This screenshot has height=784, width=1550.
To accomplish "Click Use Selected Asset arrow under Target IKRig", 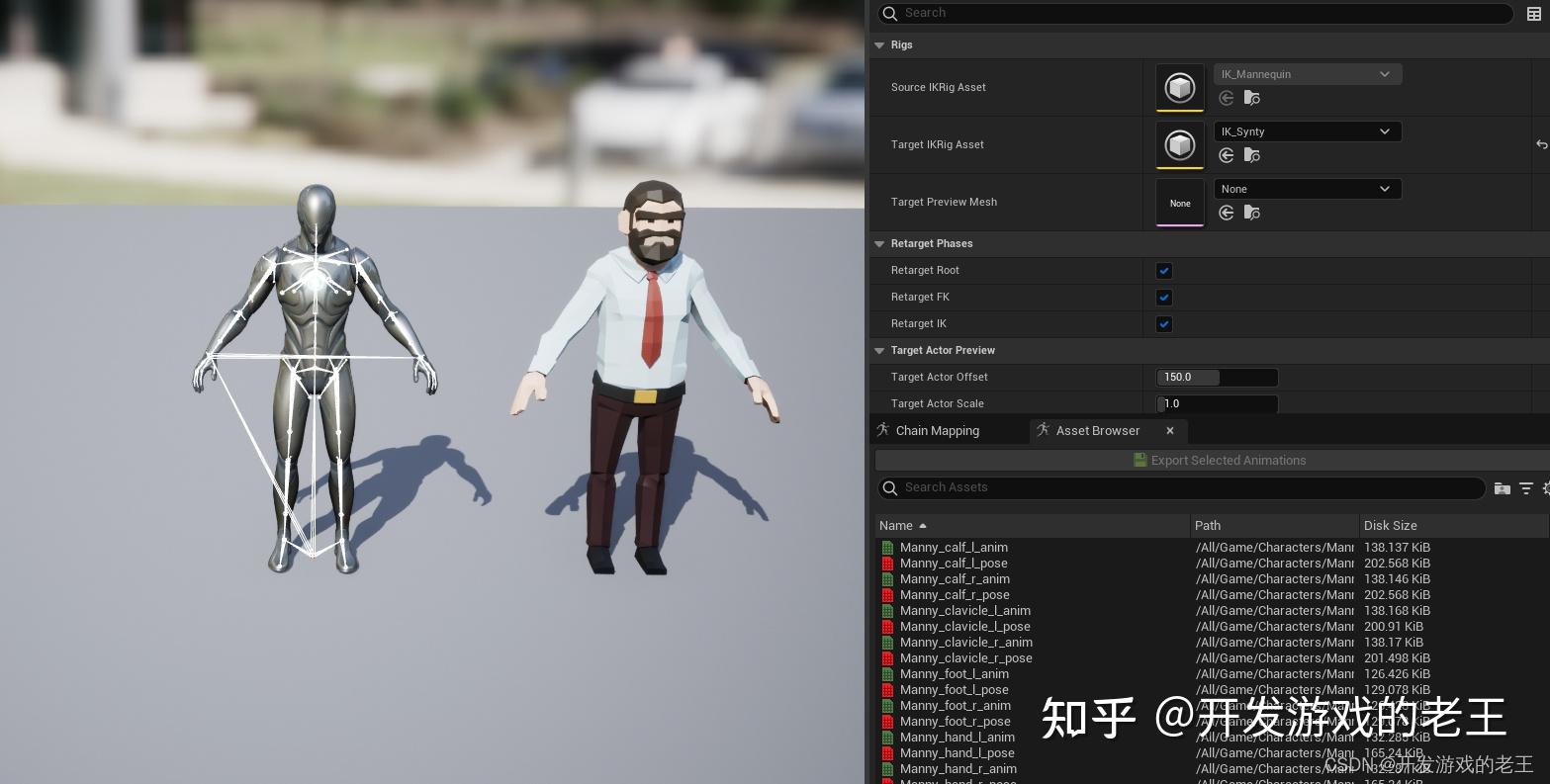I will point(1227,155).
